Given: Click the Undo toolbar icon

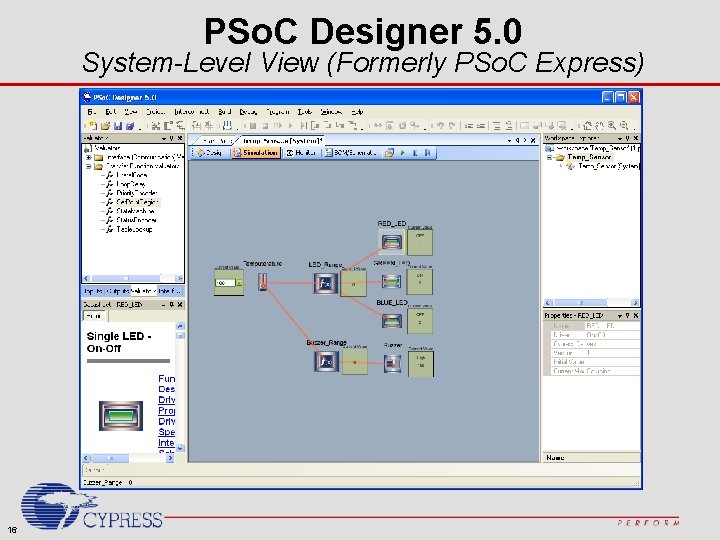Looking at the screenshot, I should pyautogui.click(x=440, y=125).
